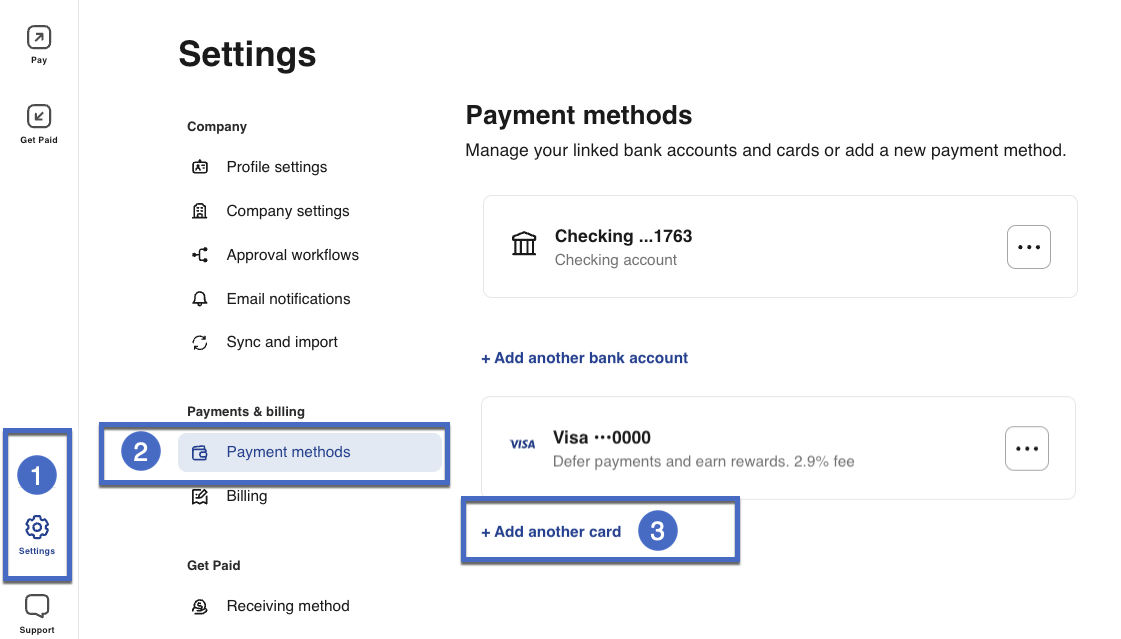Image resolution: width=1121 pixels, height=639 pixels.
Task: Click the Approval workflows branch icon
Action: [x=200, y=255]
